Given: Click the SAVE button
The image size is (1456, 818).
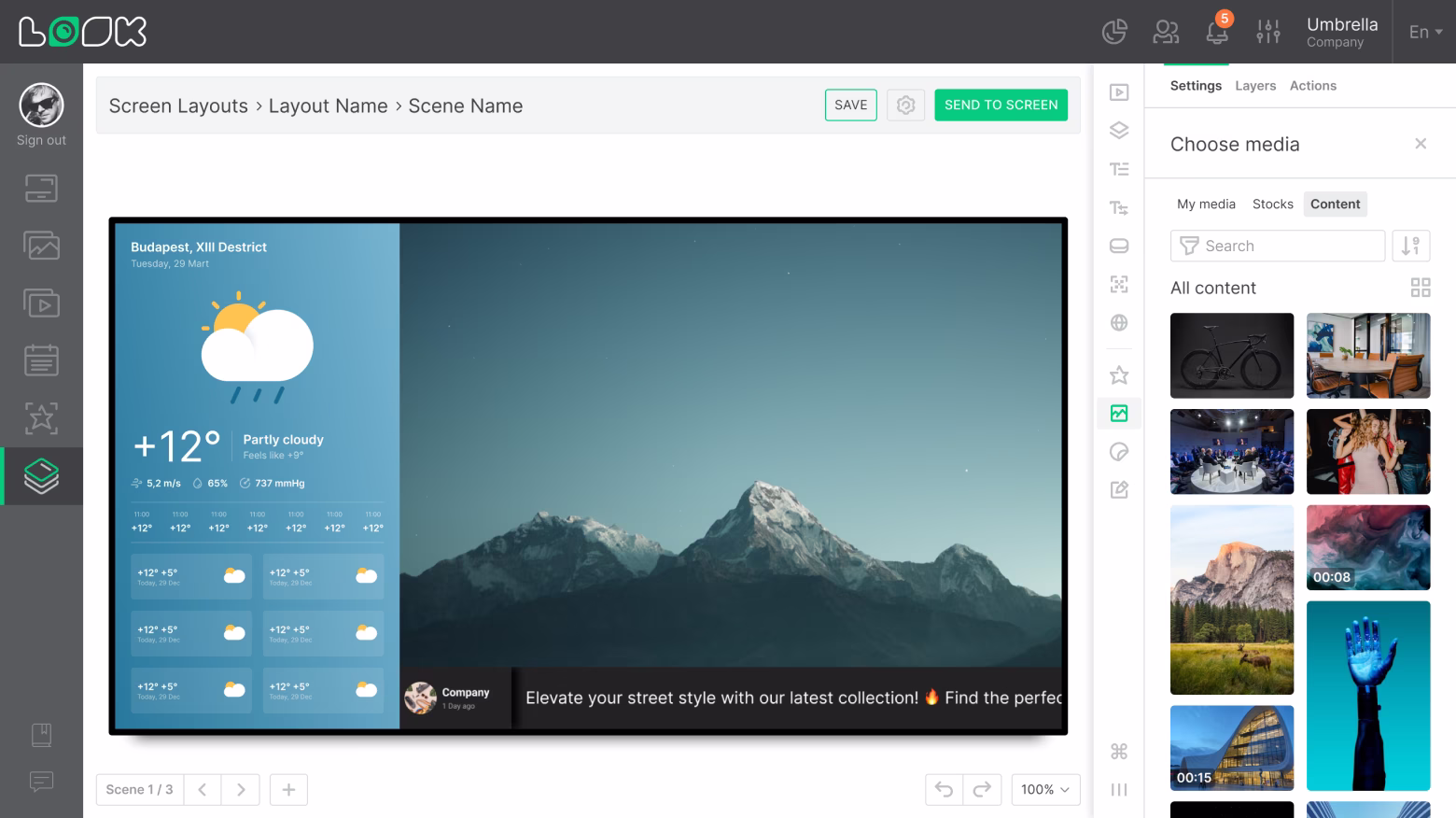Looking at the screenshot, I should click(x=850, y=105).
